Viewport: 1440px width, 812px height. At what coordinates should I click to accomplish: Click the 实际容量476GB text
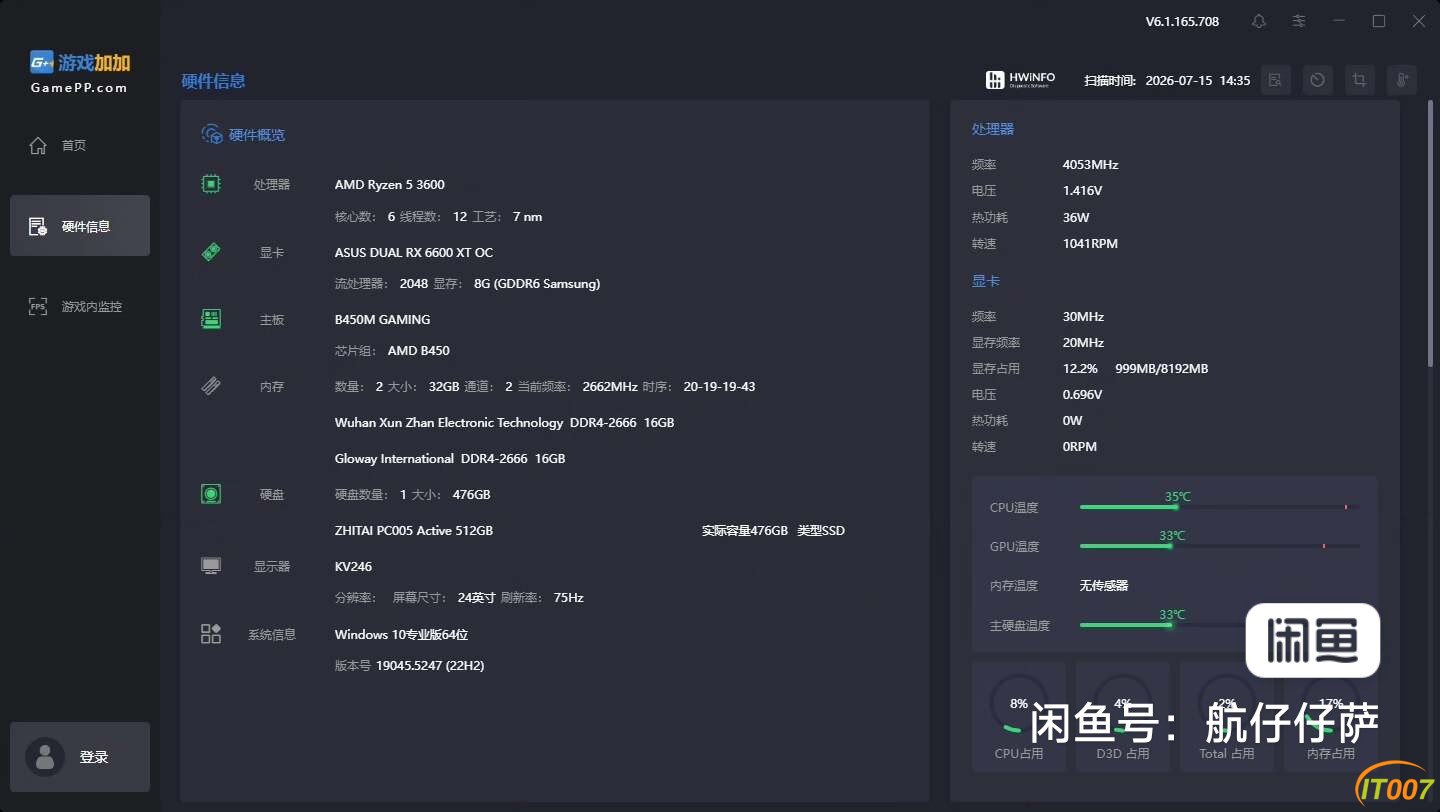pyautogui.click(x=745, y=530)
